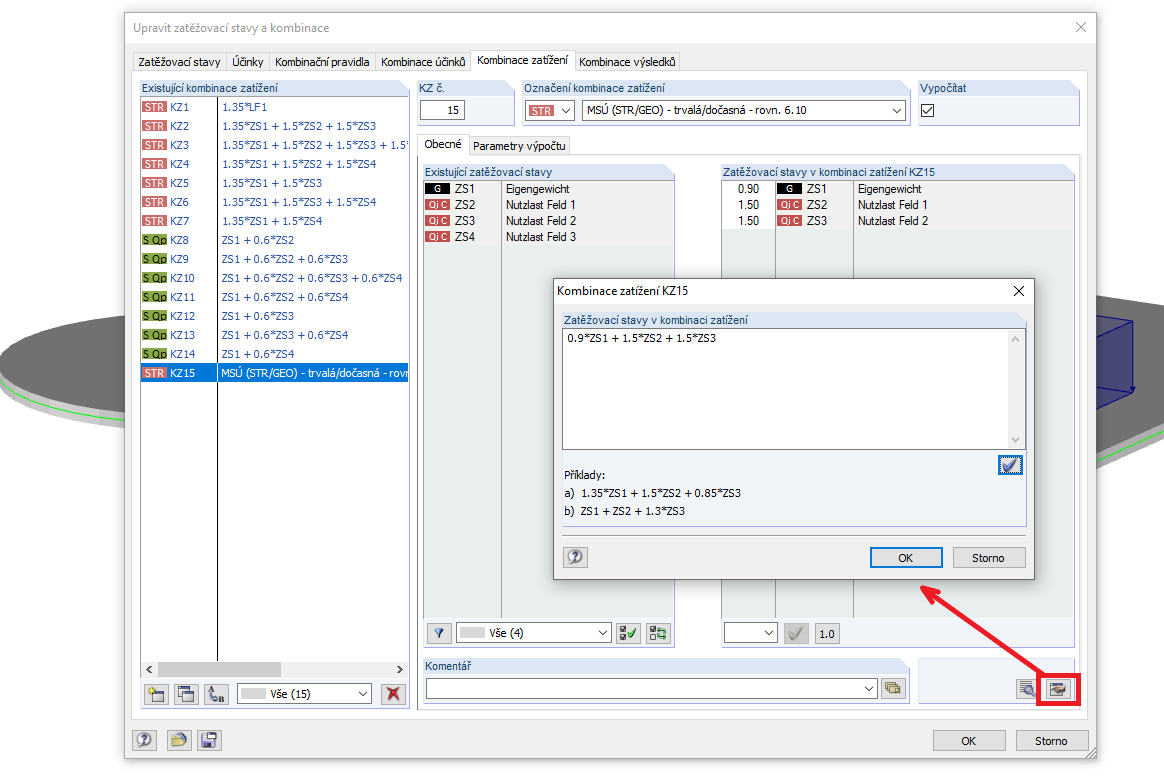The image size is (1164, 782).
Task: Select ZS2 Nutzlast Feld 1 in existing list
Action: coord(548,205)
